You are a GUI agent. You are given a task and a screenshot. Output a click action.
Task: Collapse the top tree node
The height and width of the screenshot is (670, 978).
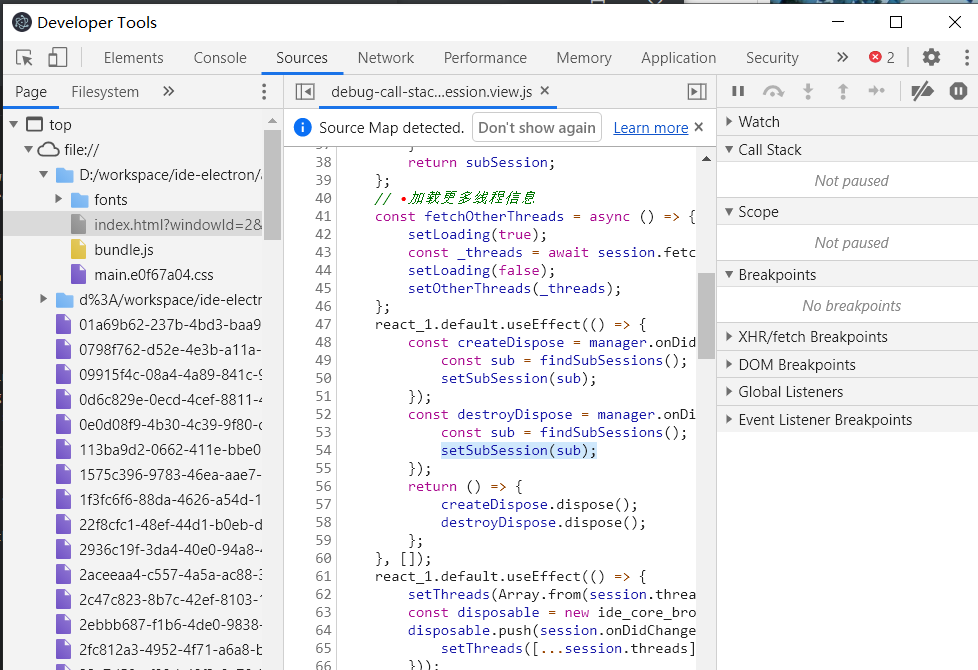(x=14, y=124)
